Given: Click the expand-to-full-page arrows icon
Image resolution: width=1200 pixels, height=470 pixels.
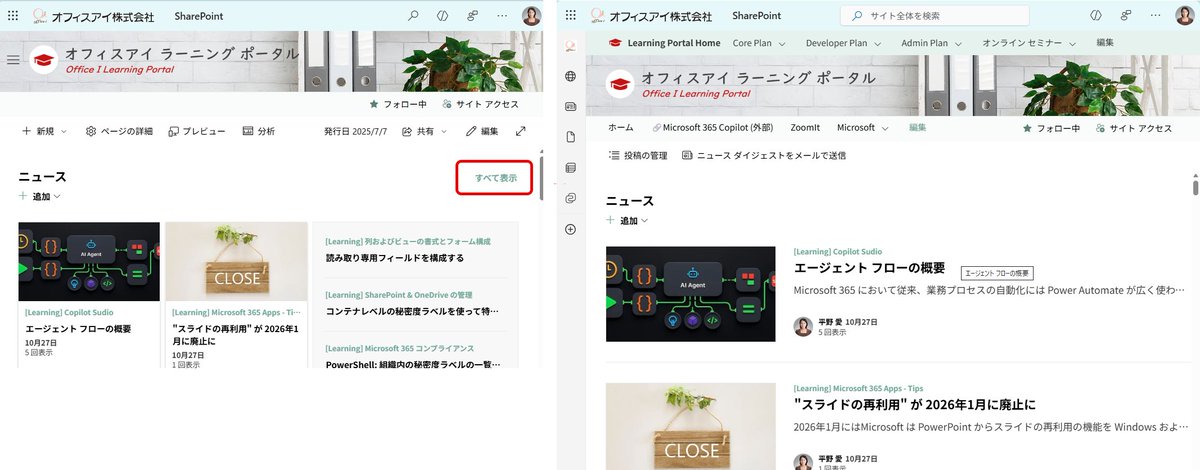Looking at the screenshot, I should [521, 131].
